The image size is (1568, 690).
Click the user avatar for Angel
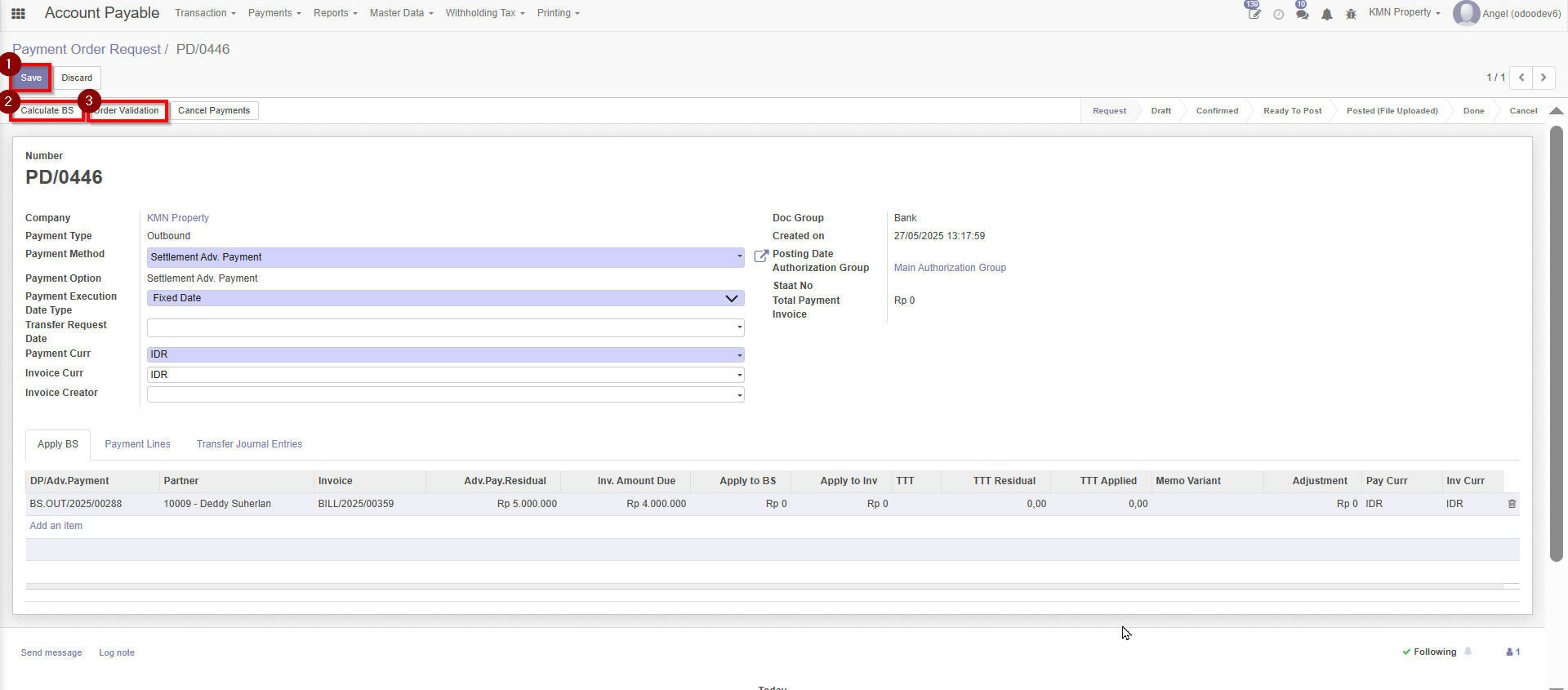point(1467,13)
